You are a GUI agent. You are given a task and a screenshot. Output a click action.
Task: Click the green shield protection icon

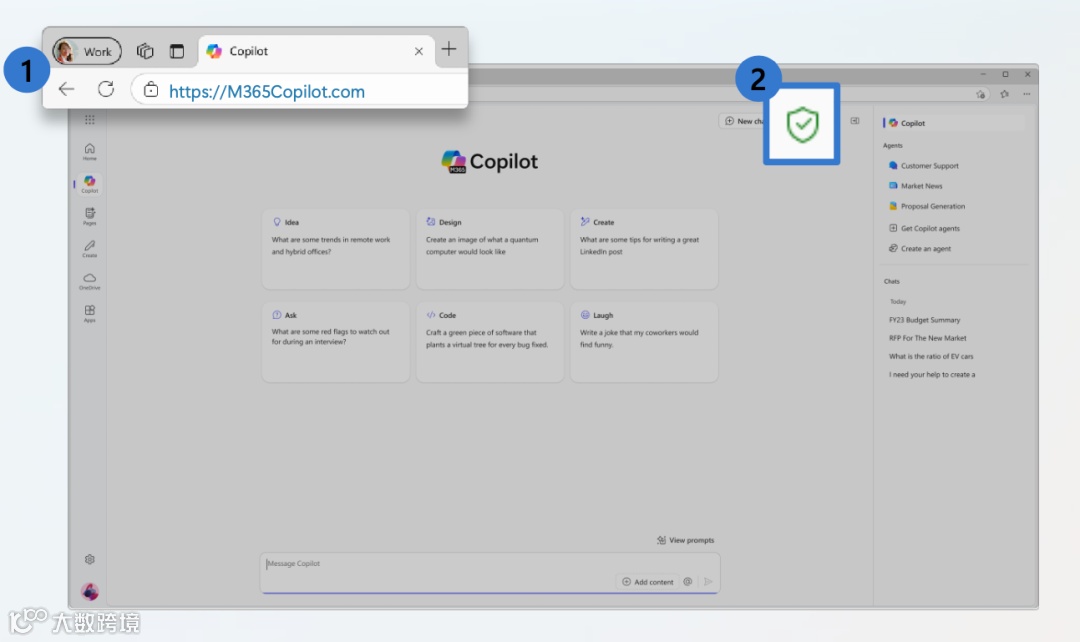(802, 125)
